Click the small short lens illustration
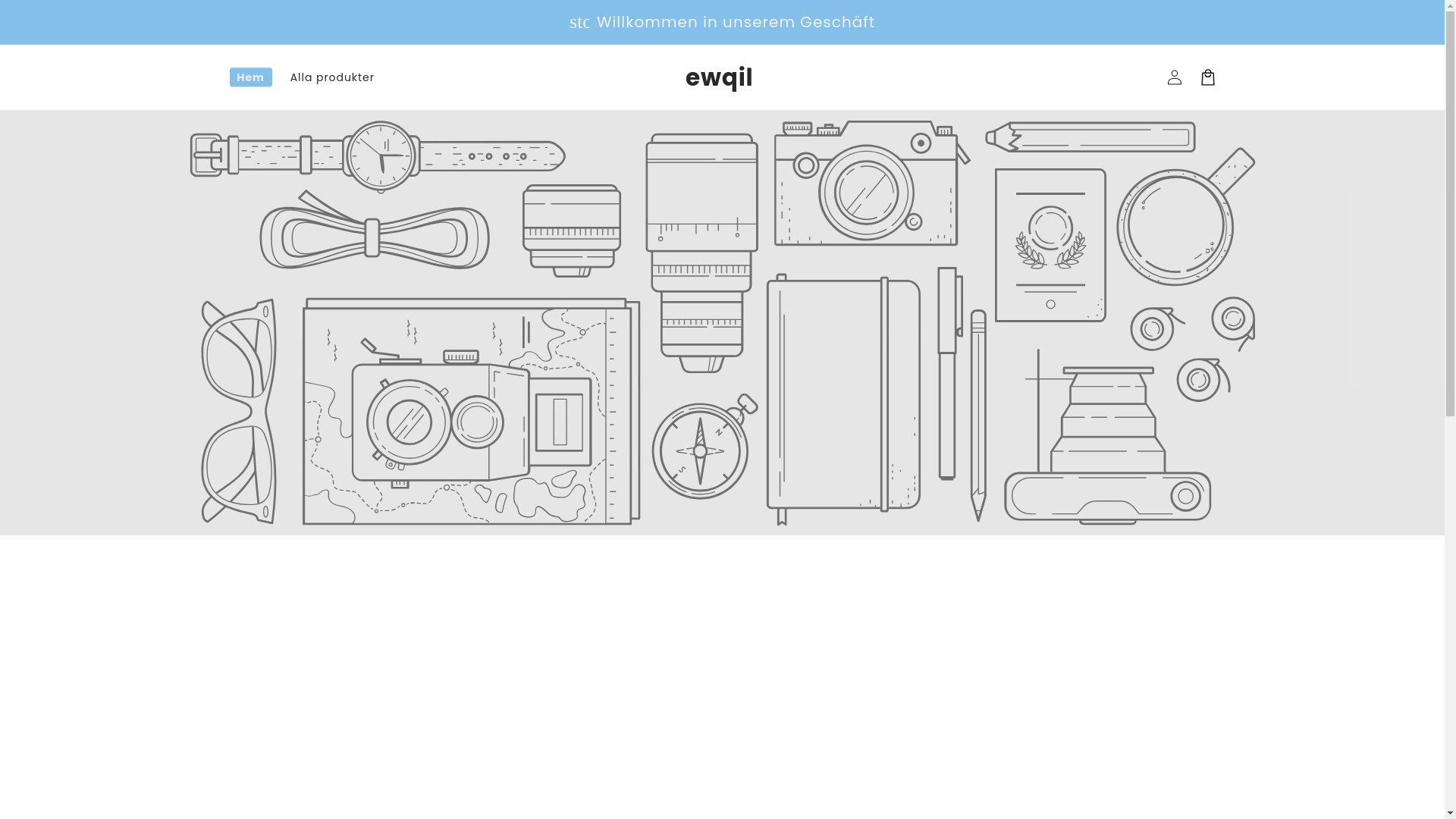Viewport: 1456px width, 819px height. (x=571, y=230)
